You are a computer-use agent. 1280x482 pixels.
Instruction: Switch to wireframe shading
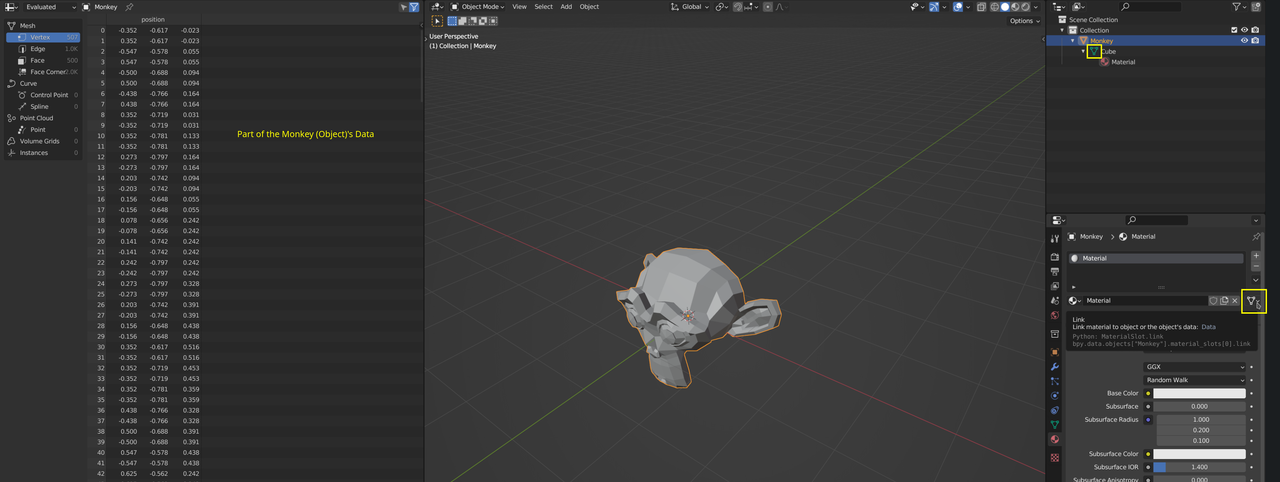995,6
